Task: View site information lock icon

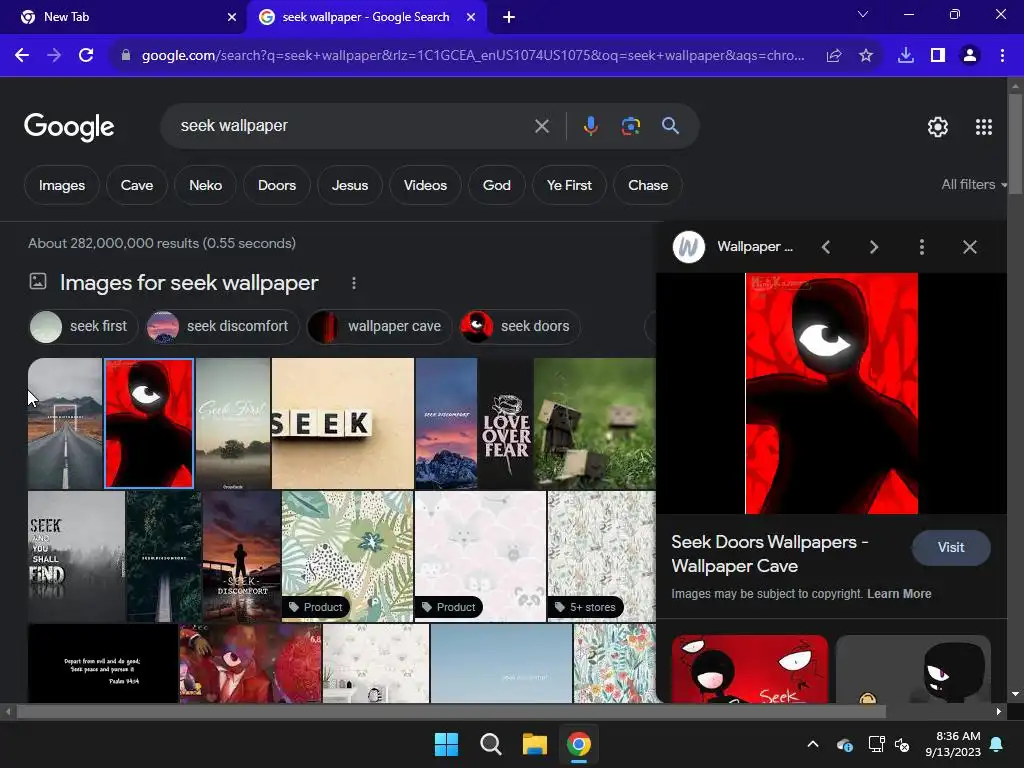Action: coord(125,56)
